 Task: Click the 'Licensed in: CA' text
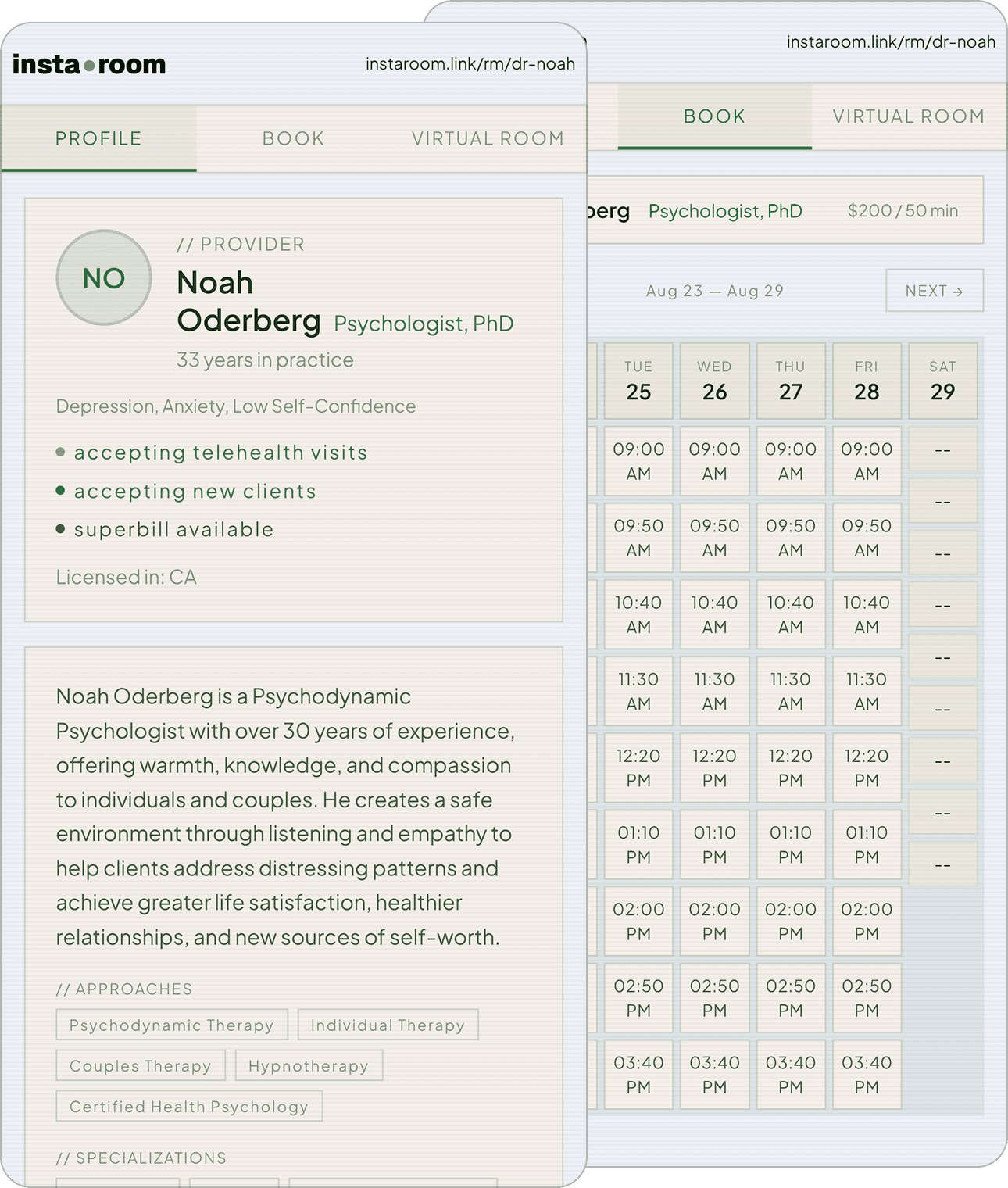pyautogui.click(x=127, y=577)
